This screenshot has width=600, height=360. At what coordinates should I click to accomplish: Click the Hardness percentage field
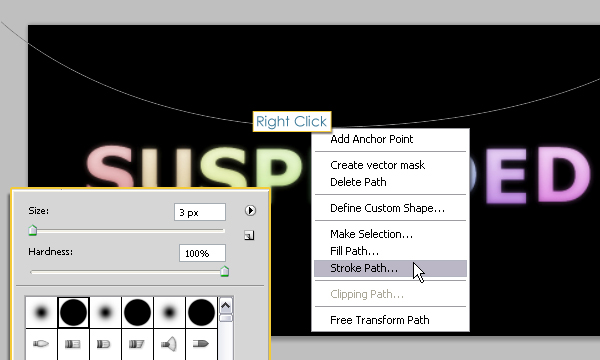tap(202, 253)
